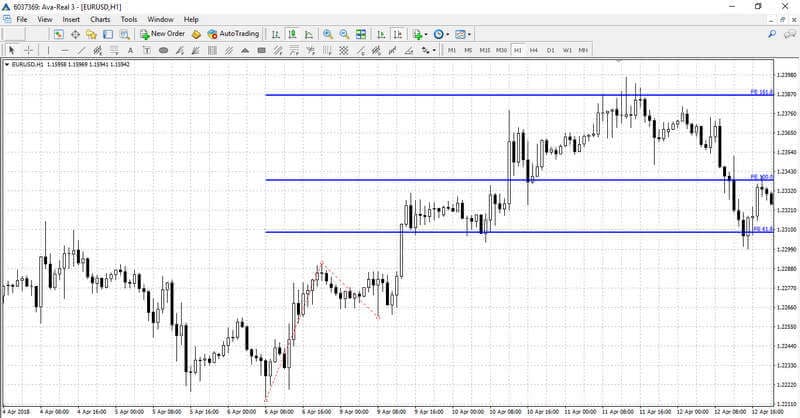Switch chart to candlesticks mode
The image size is (800, 418).
(292, 34)
